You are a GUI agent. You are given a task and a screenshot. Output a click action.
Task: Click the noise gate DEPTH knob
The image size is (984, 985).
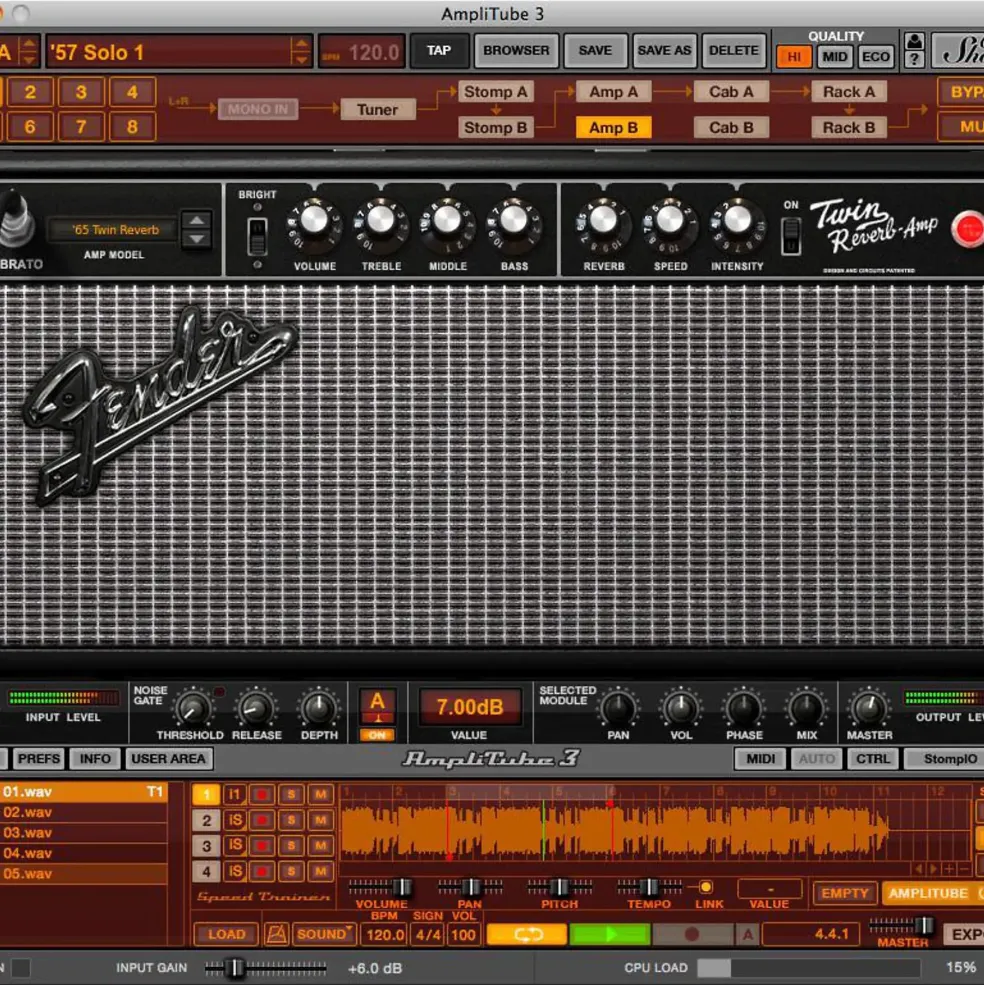pyautogui.click(x=319, y=709)
